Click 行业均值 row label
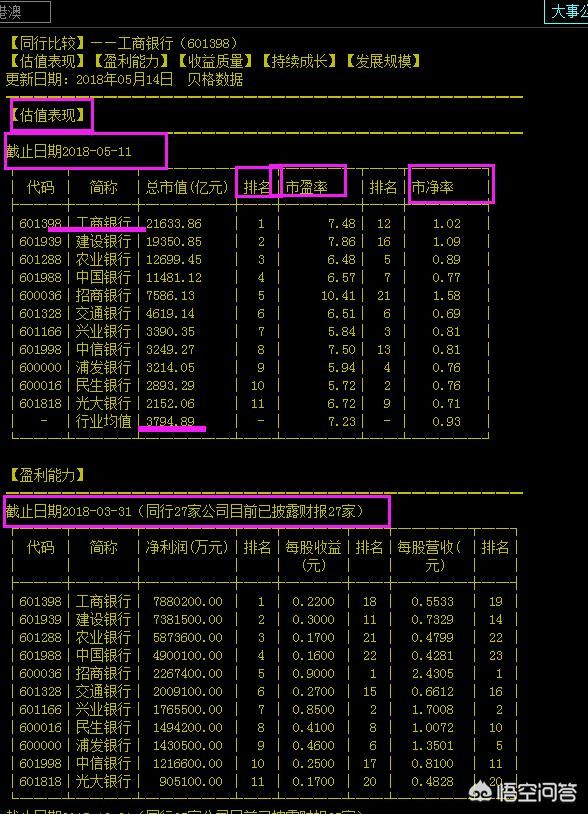 tap(103, 421)
